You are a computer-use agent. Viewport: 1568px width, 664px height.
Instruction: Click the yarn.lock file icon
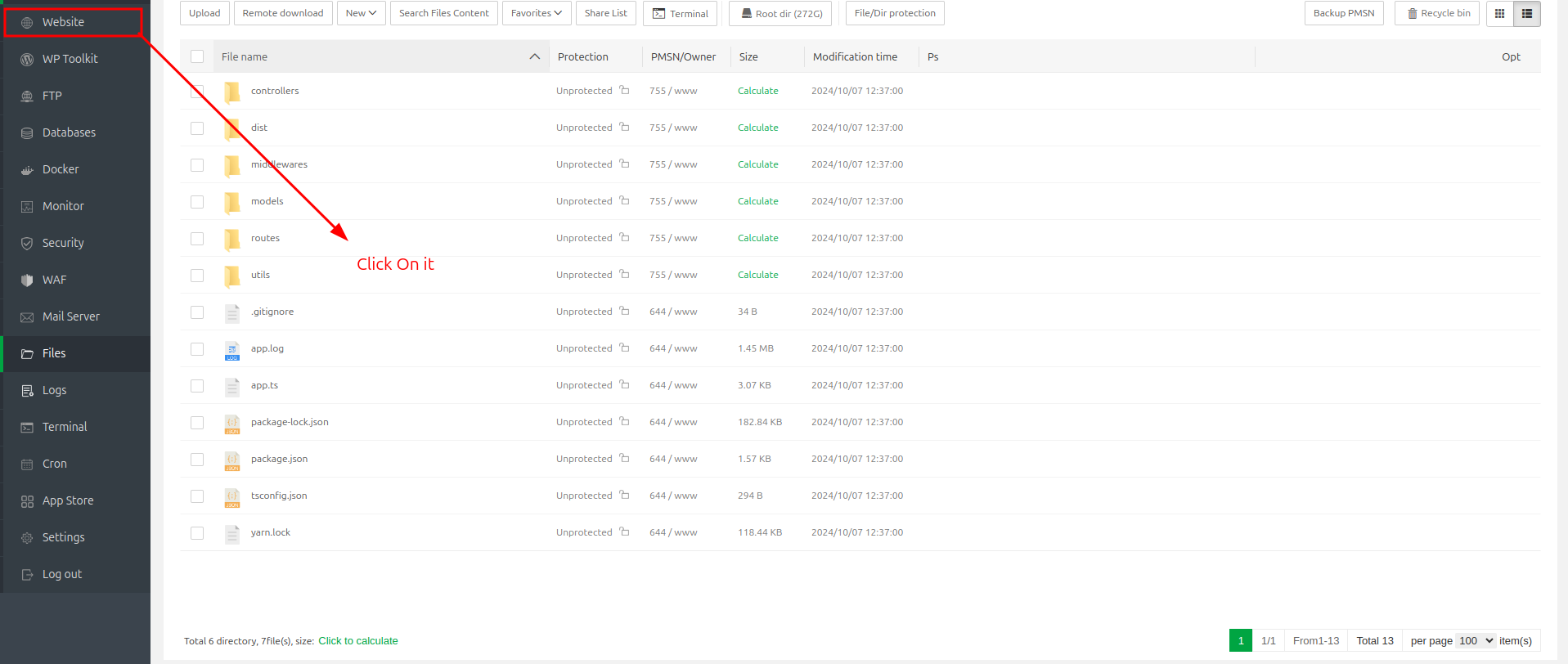pyautogui.click(x=232, y=534)
